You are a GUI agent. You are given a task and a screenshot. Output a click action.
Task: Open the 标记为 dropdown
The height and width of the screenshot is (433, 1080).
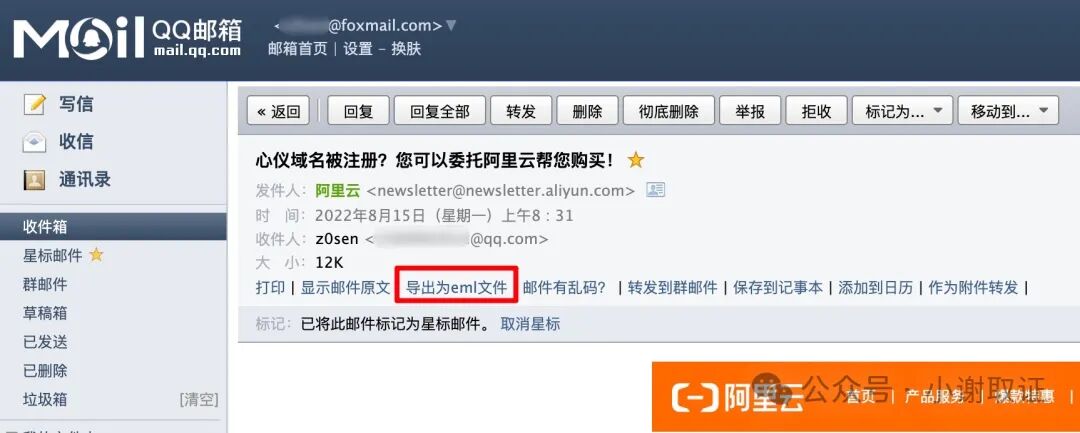[902, 111]
